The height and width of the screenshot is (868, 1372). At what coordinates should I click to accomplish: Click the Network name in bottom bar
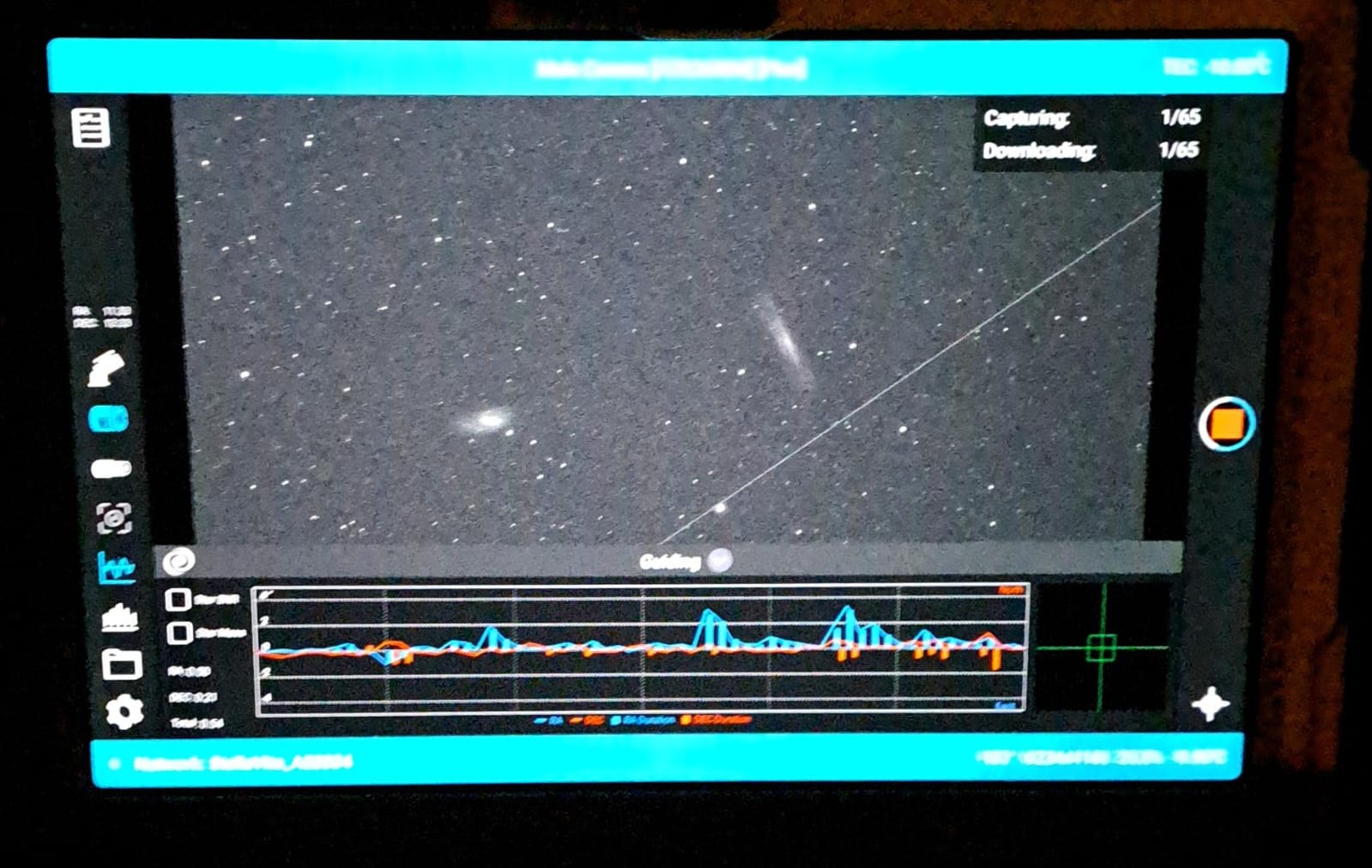point(243,763)
